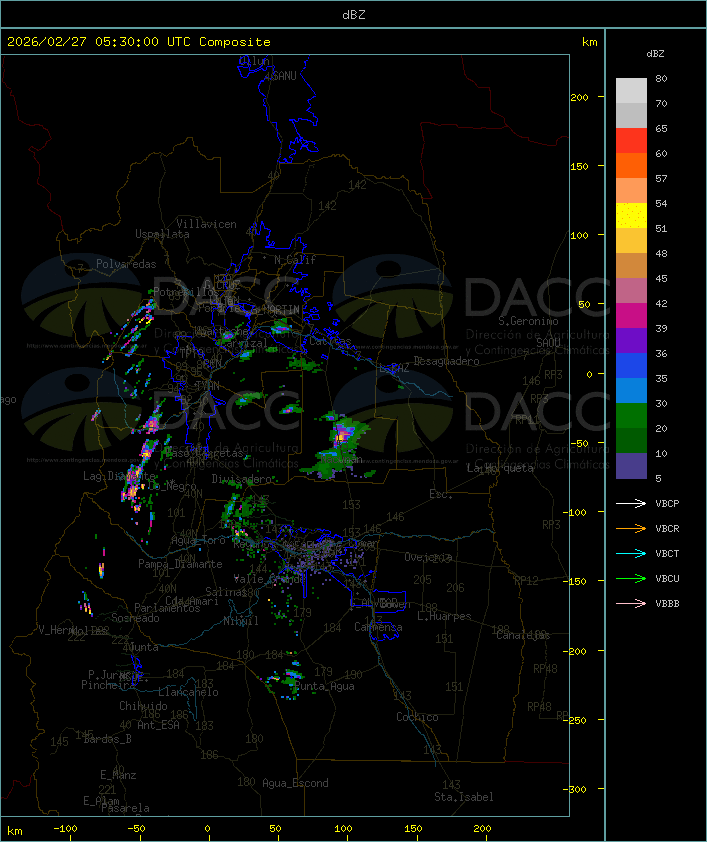Viewport: 707px width, 842px height.
Task: Click the 'Carmensa' place label
Action: click(x=378, y=627)
